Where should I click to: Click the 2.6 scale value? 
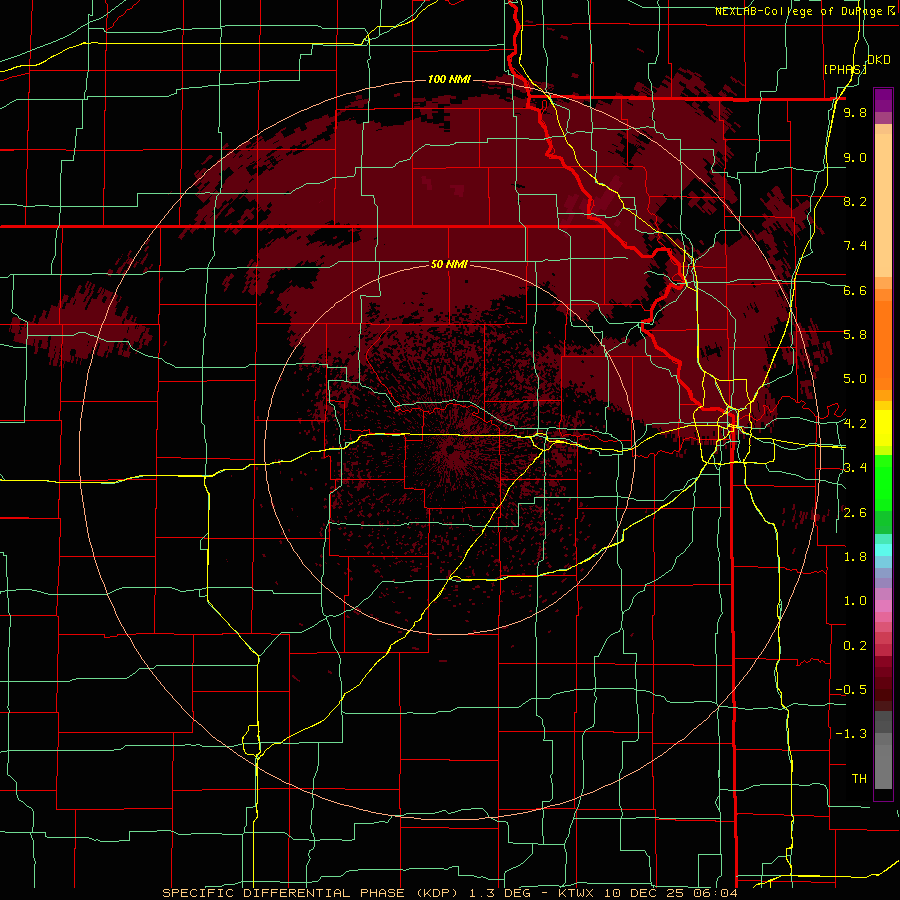[x=855, y=513]
